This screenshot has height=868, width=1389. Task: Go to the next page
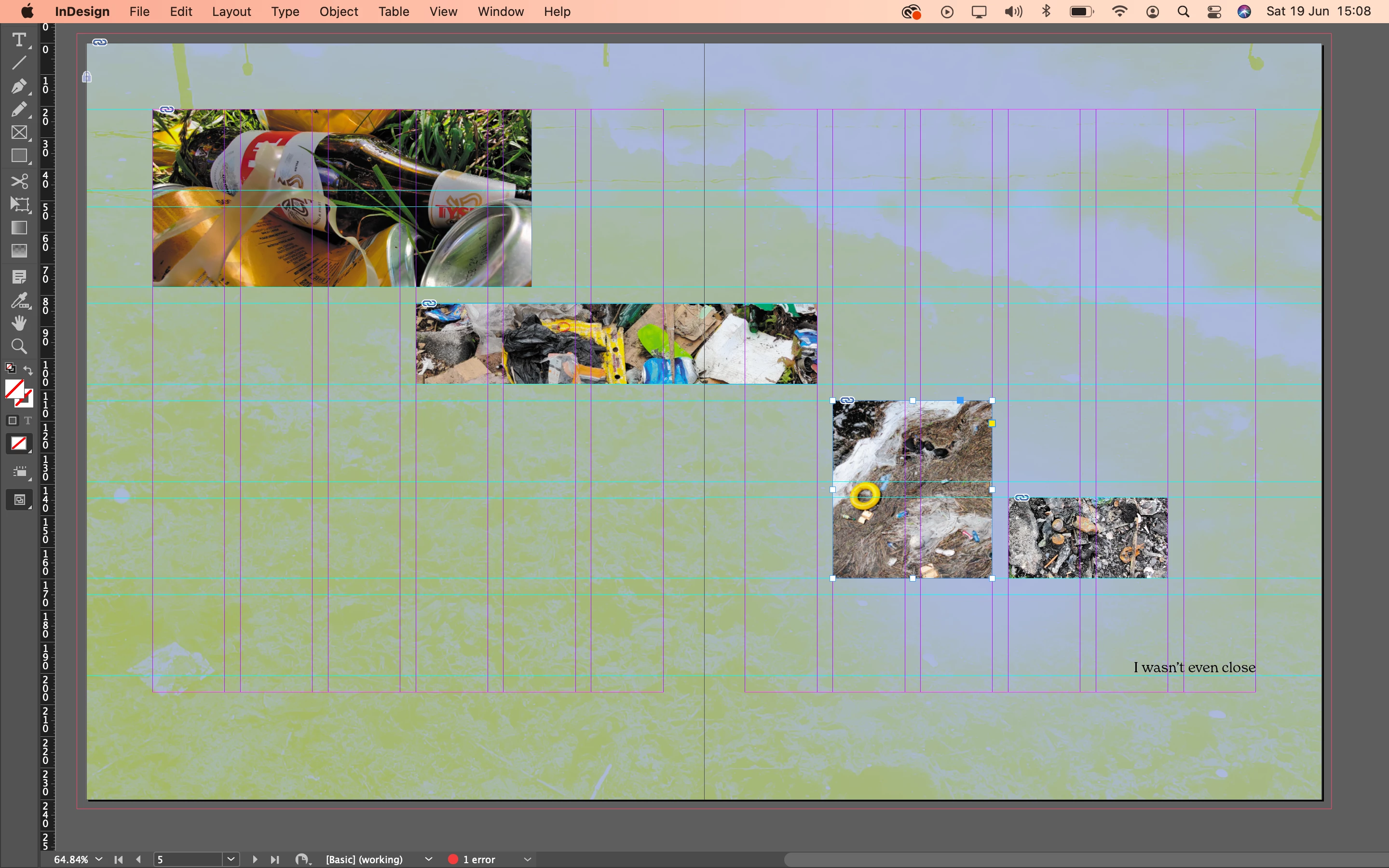point(255,859)
